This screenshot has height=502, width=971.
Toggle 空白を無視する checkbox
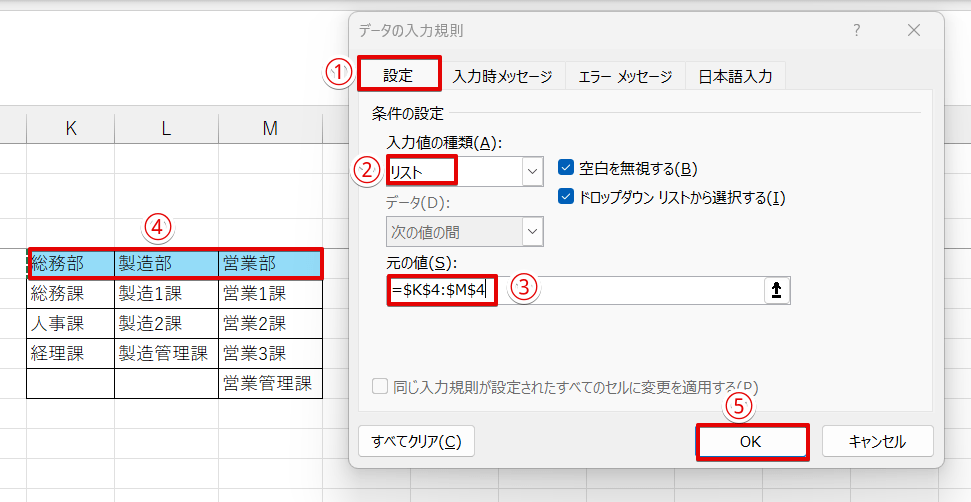click(x=566, y=168)
